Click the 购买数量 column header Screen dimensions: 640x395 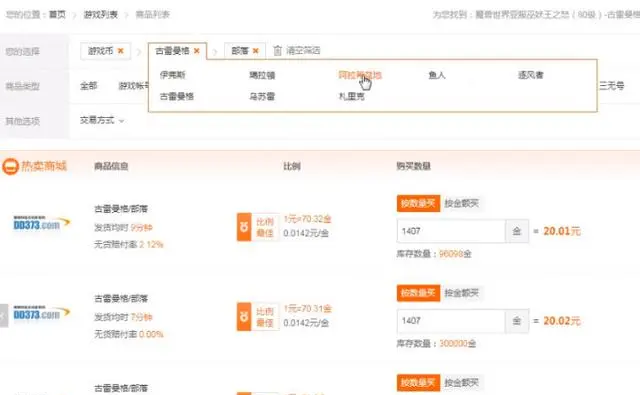coord(413,166)
